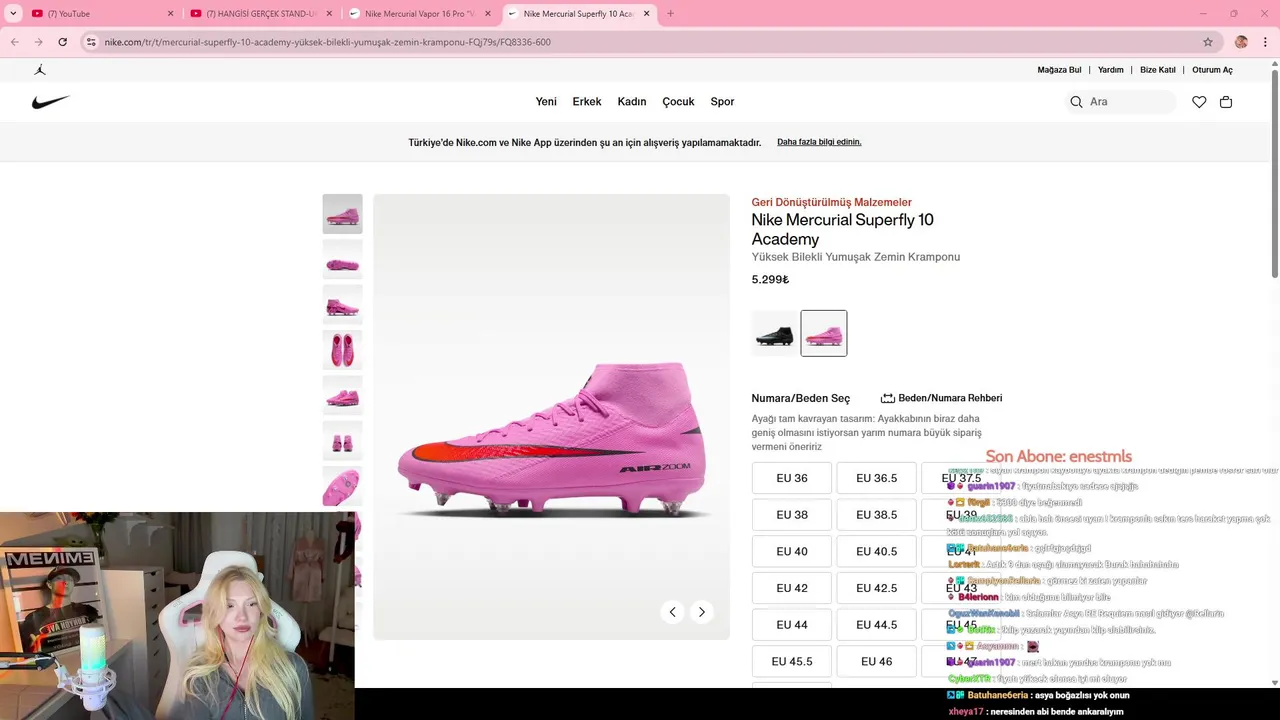The image size is (1280, 720).
Task: Click the Jordan Jumpman logo
Action: (x=40, y=70)
